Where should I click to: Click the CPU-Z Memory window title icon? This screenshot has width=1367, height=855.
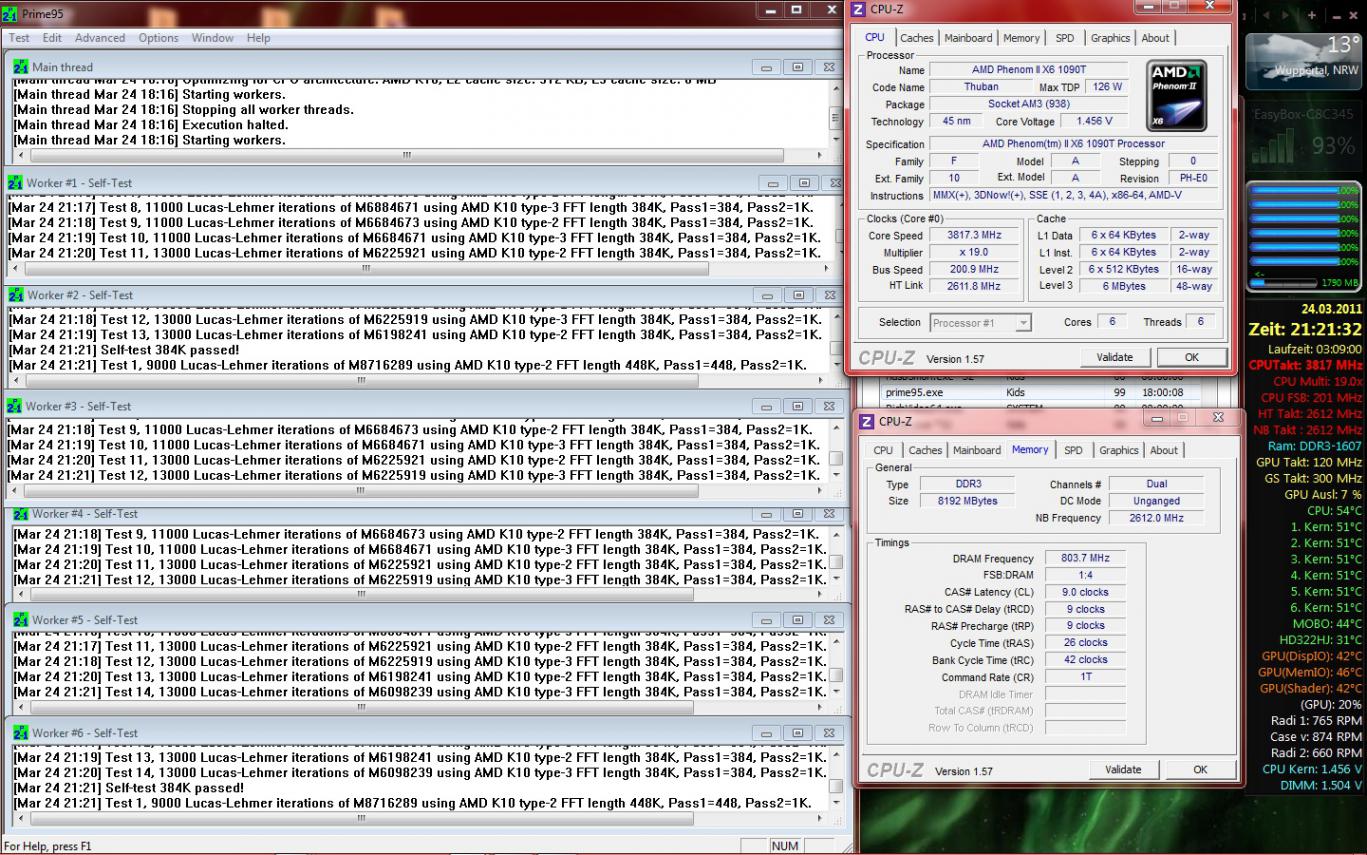pos(867,421)
